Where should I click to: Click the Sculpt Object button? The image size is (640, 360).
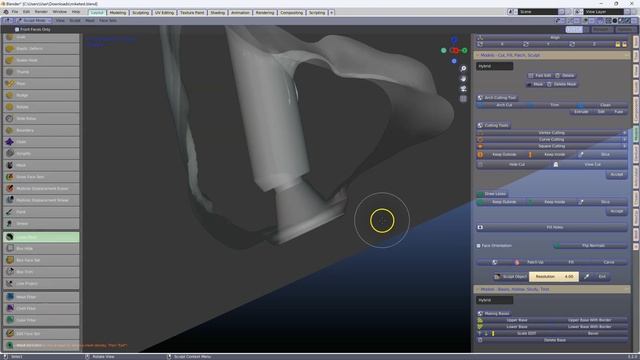tap(510, 276)
